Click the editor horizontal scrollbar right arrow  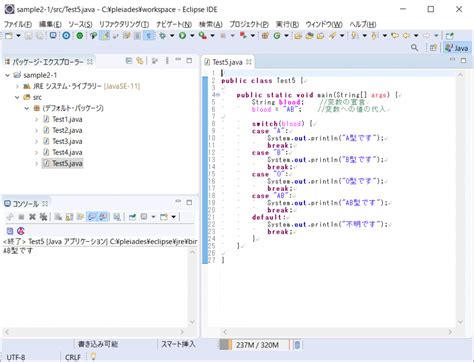tap(450, 332)
